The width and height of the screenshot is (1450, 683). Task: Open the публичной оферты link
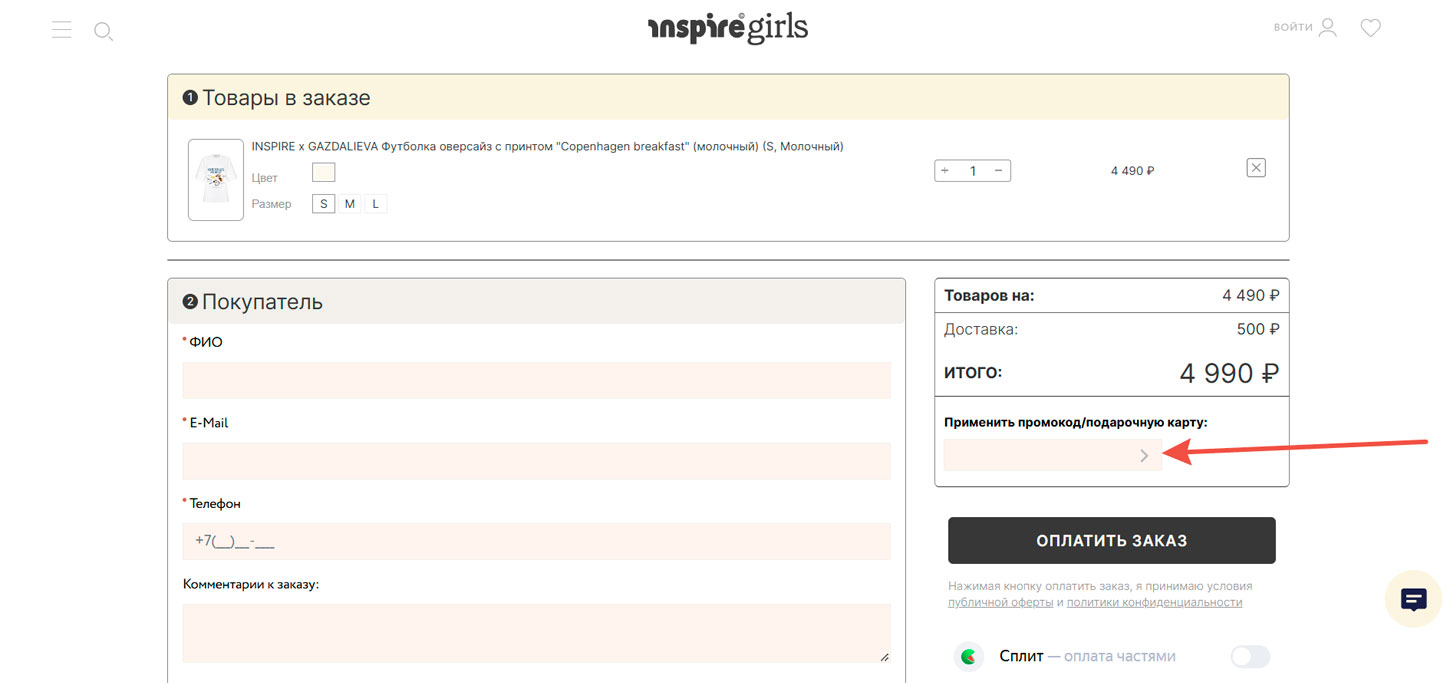pos(1000,603)
